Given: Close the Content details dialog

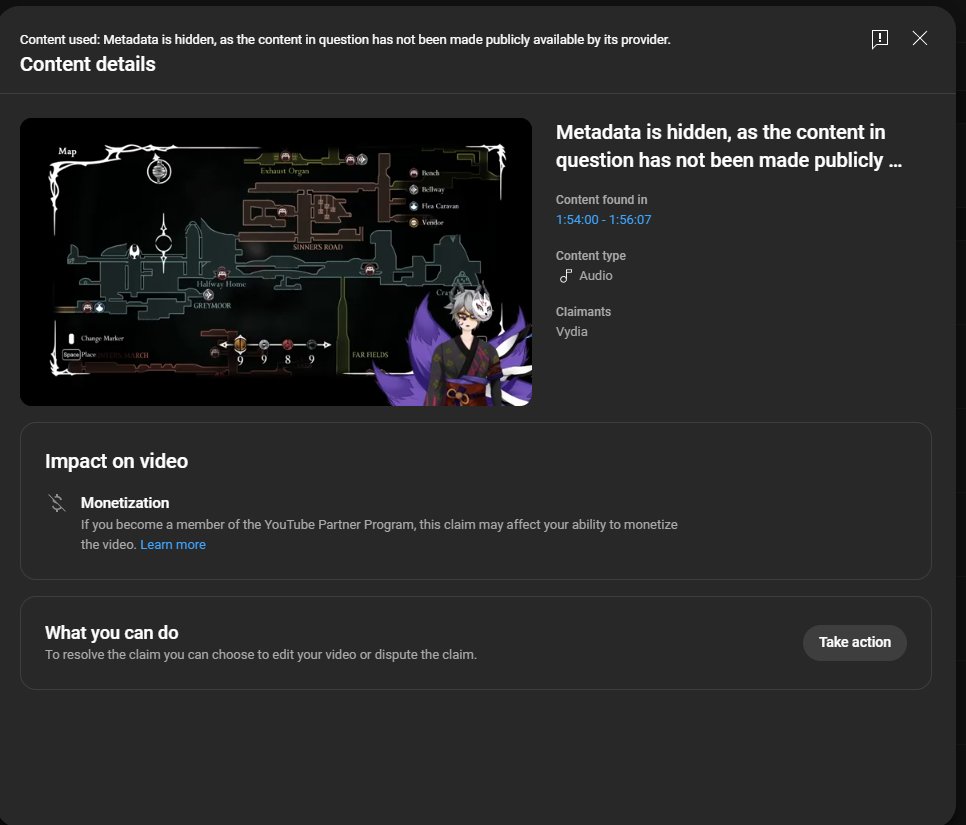Looking at the screenshot, I should (x=920, y=38).
